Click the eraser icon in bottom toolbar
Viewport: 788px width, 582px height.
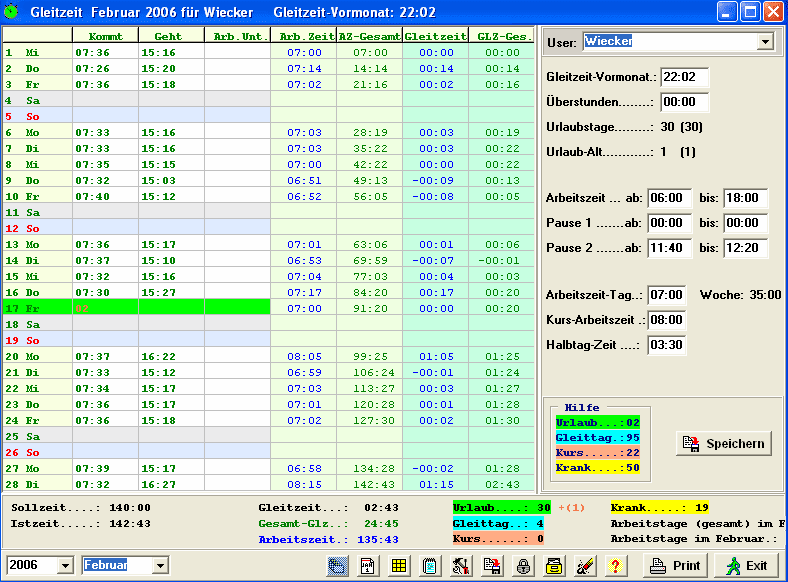585,566
